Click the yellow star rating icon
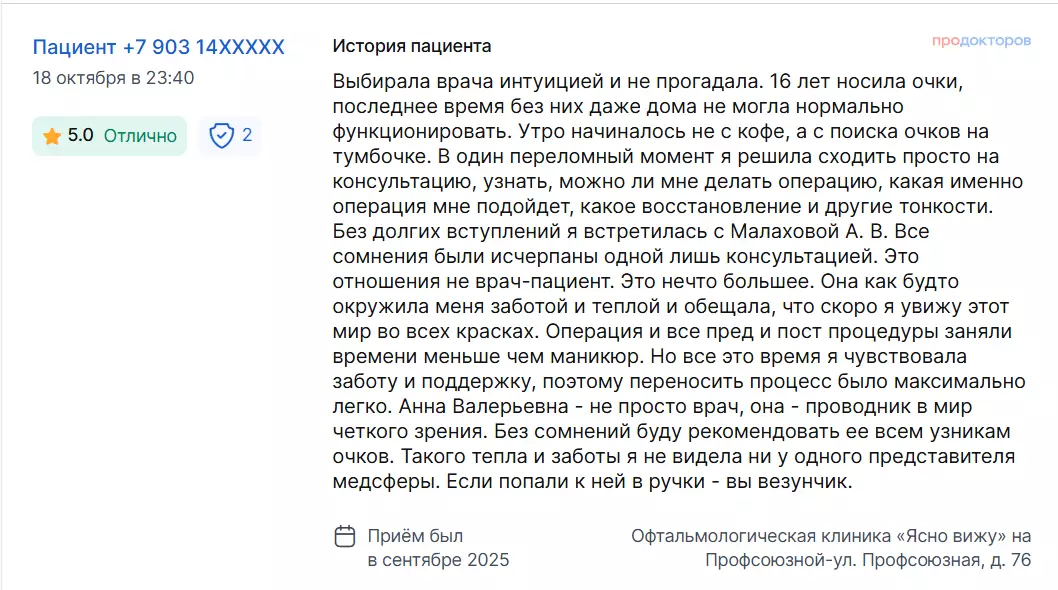Viewport: 1058px width, 590px height. [x=52, y=136]
